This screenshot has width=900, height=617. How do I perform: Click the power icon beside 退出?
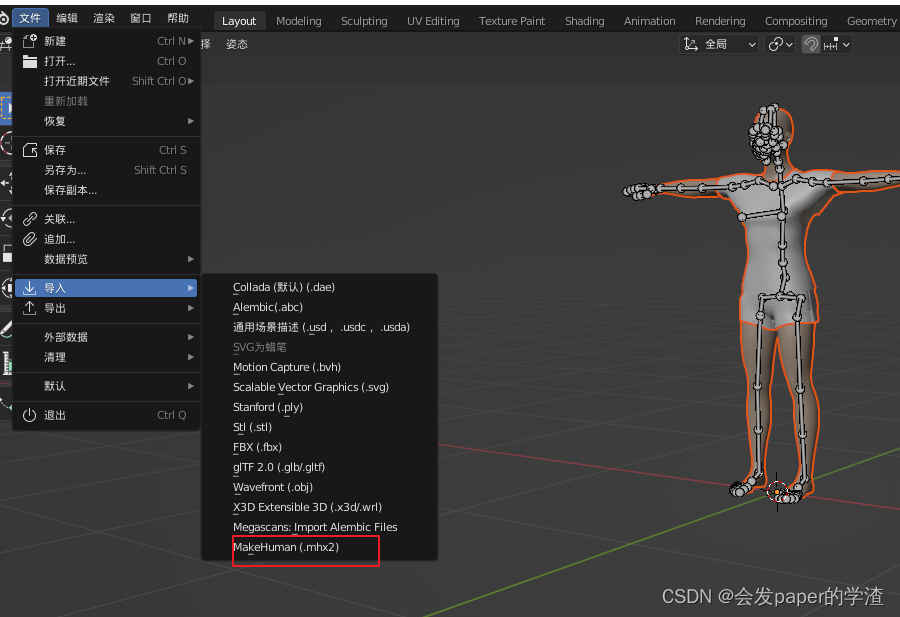click(30, 415)
